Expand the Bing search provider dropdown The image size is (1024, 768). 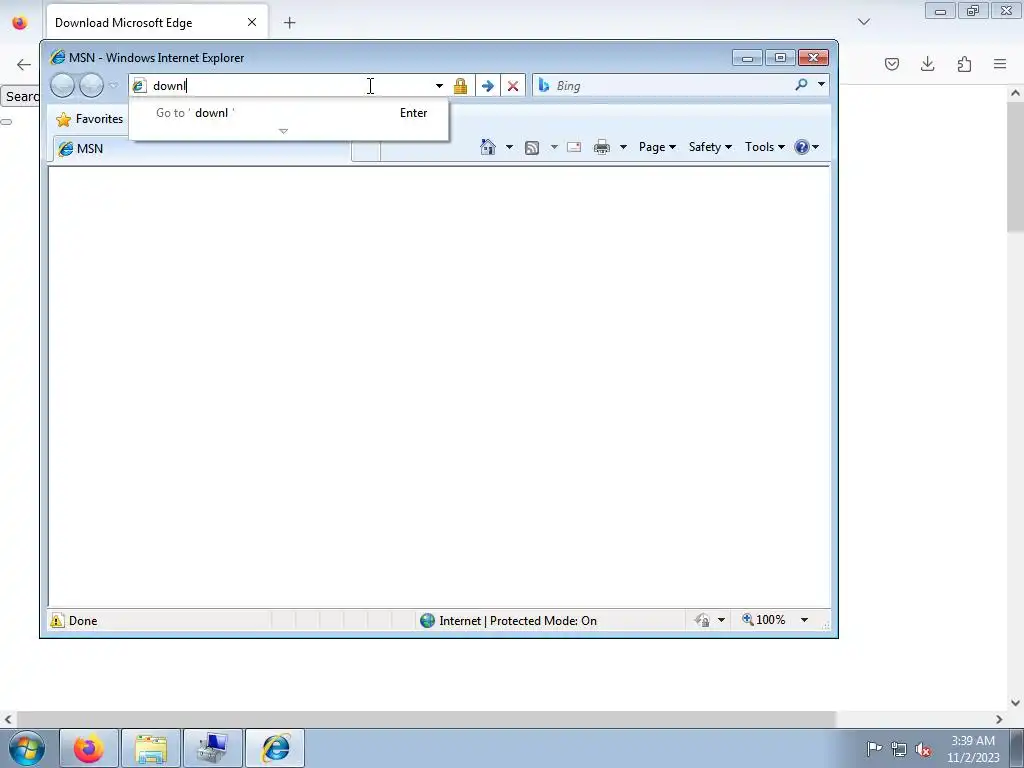tap(821, 84)
